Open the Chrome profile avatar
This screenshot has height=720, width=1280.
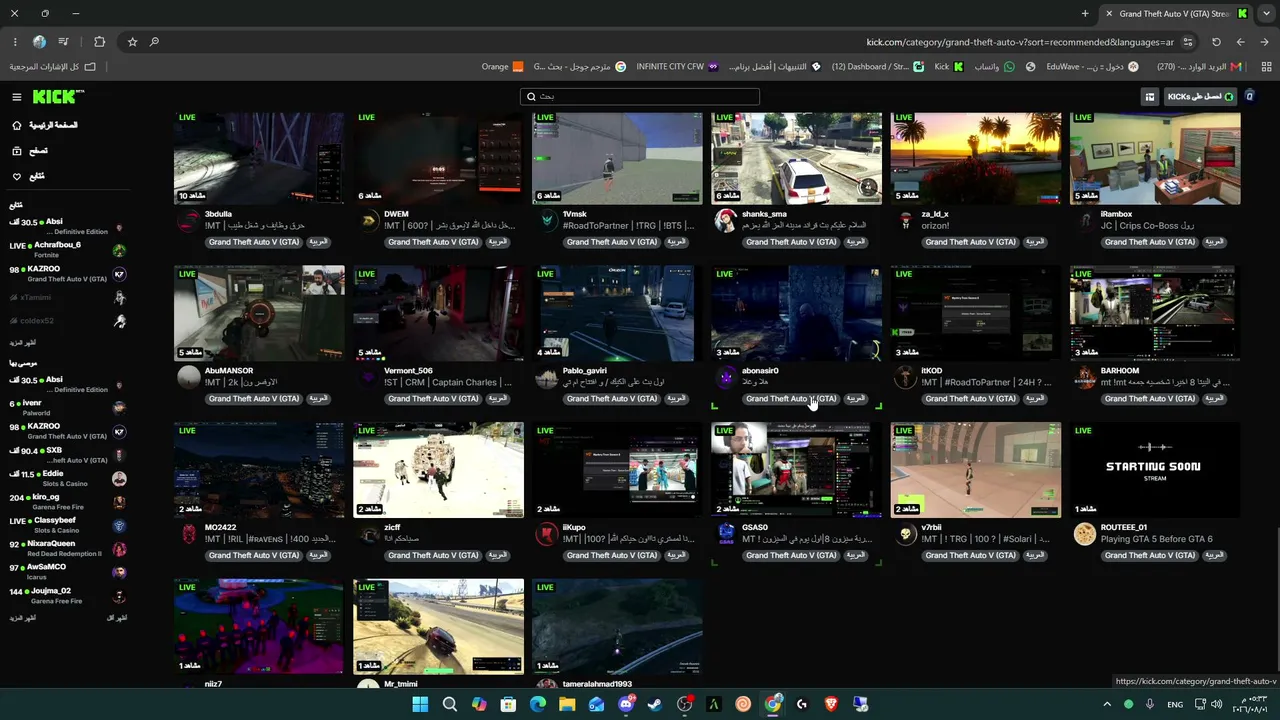coord(39,42)
